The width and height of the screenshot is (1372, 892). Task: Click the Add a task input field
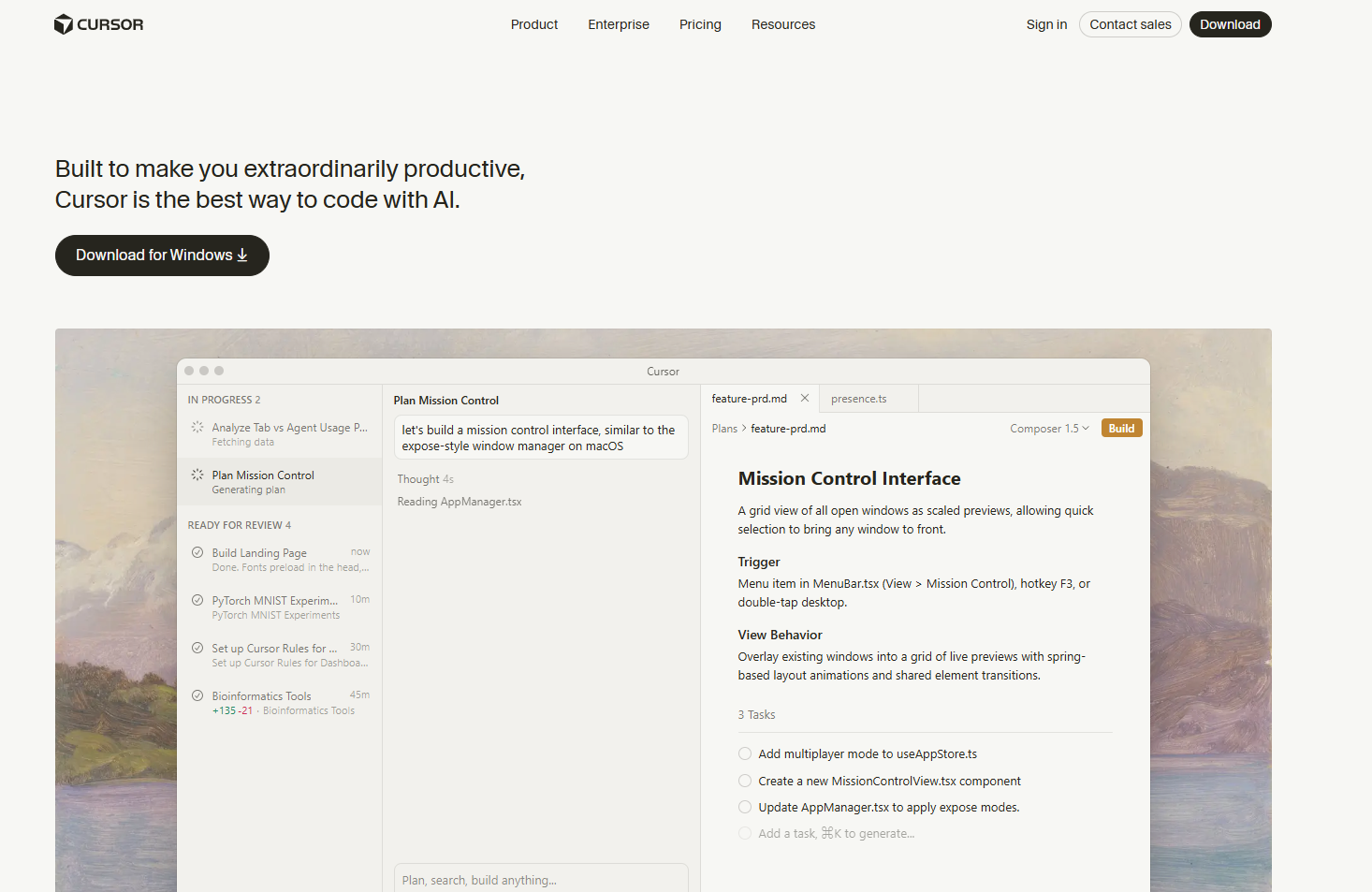(x=836, y=833)
